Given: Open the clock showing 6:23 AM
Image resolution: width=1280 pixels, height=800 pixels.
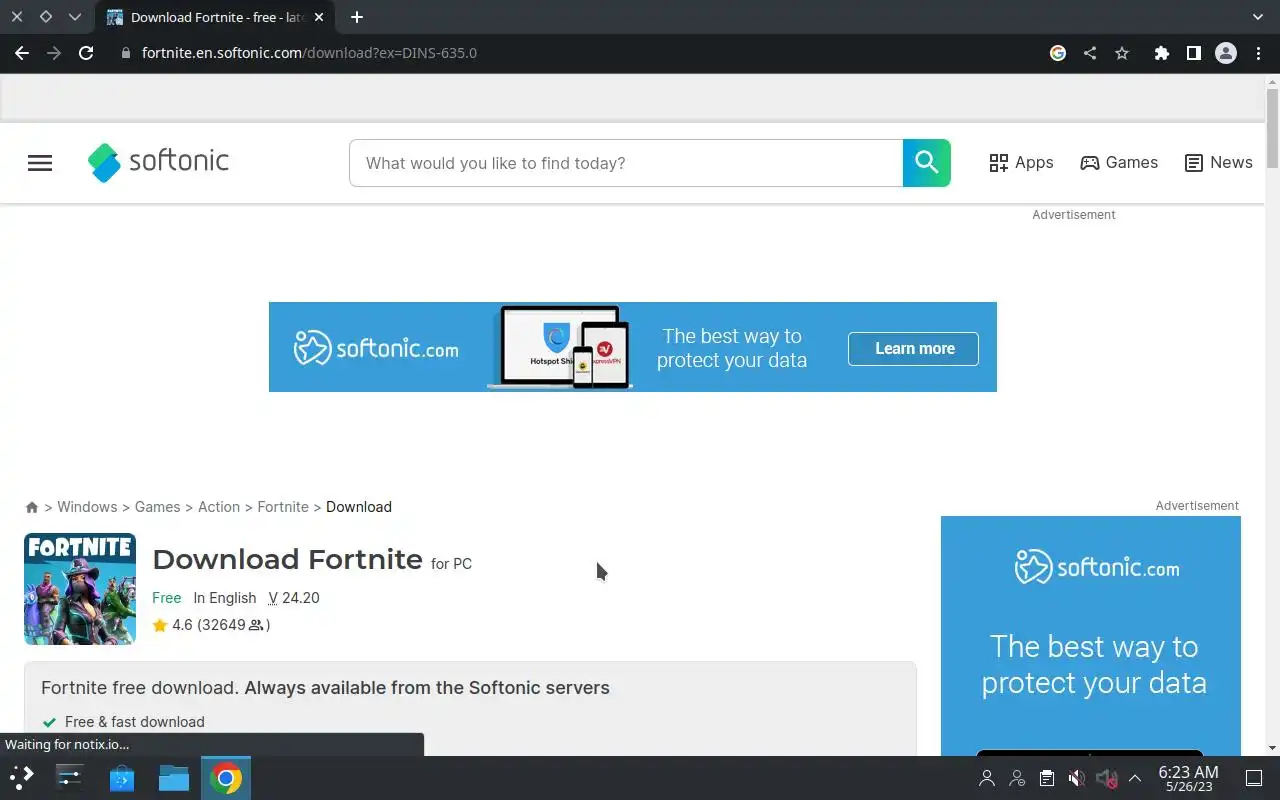Looking at the screenshot, I should [x=1188, y=778].
